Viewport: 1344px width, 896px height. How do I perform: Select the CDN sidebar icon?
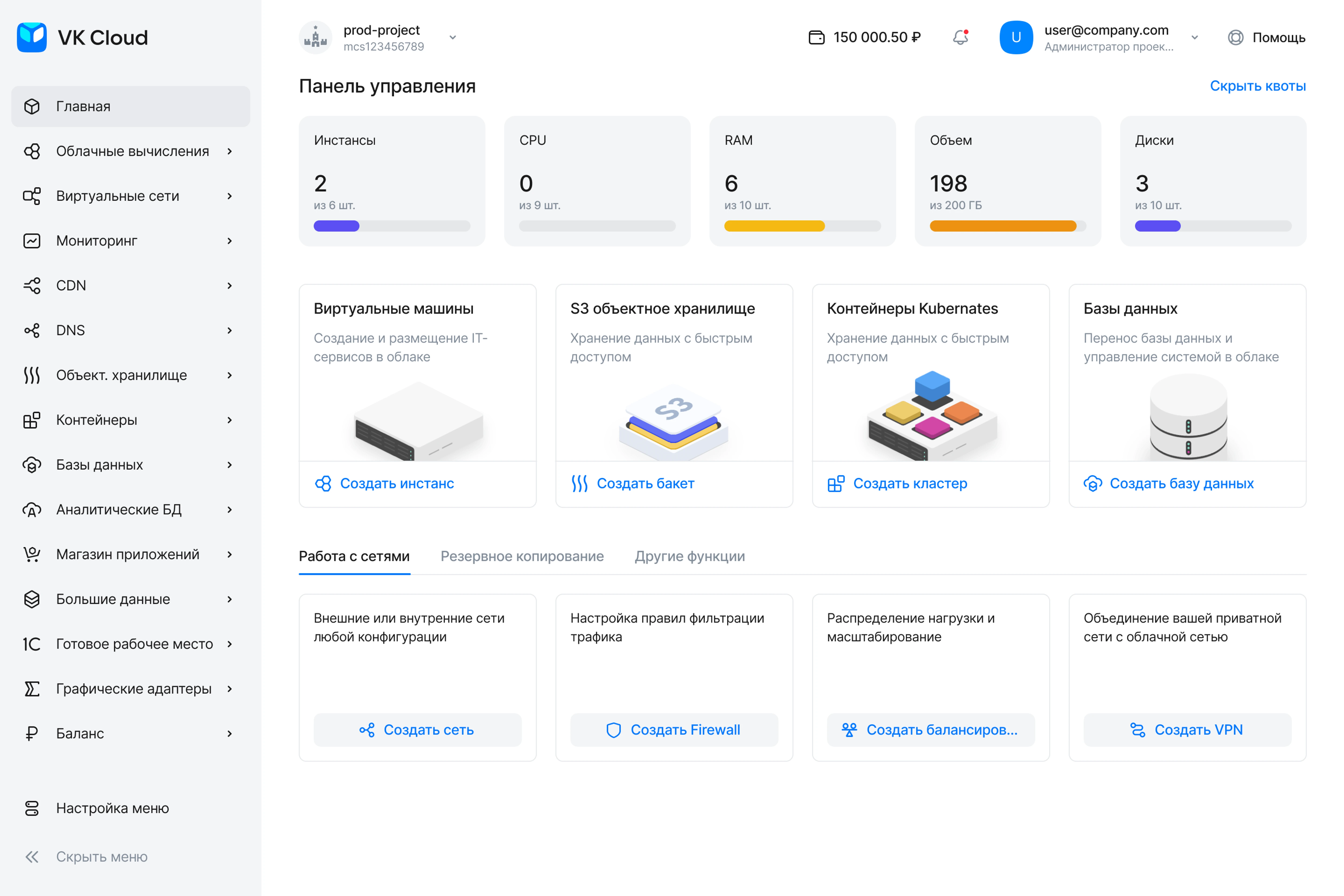click(32, 285)
